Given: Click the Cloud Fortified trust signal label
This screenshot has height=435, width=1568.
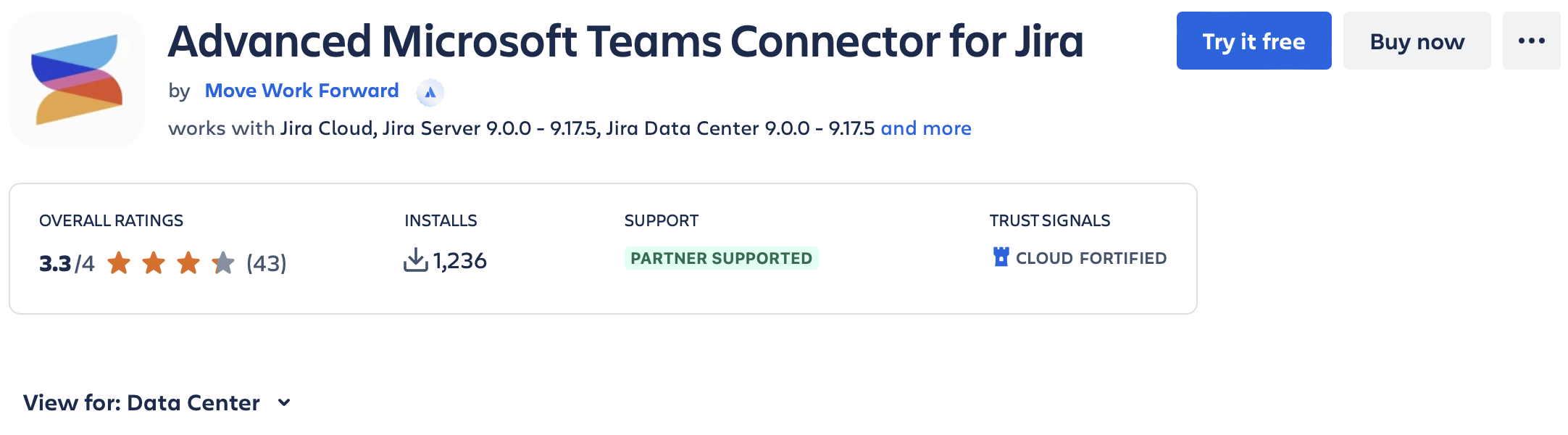Looking at the screenshot, I should [x=1090, y=258].
